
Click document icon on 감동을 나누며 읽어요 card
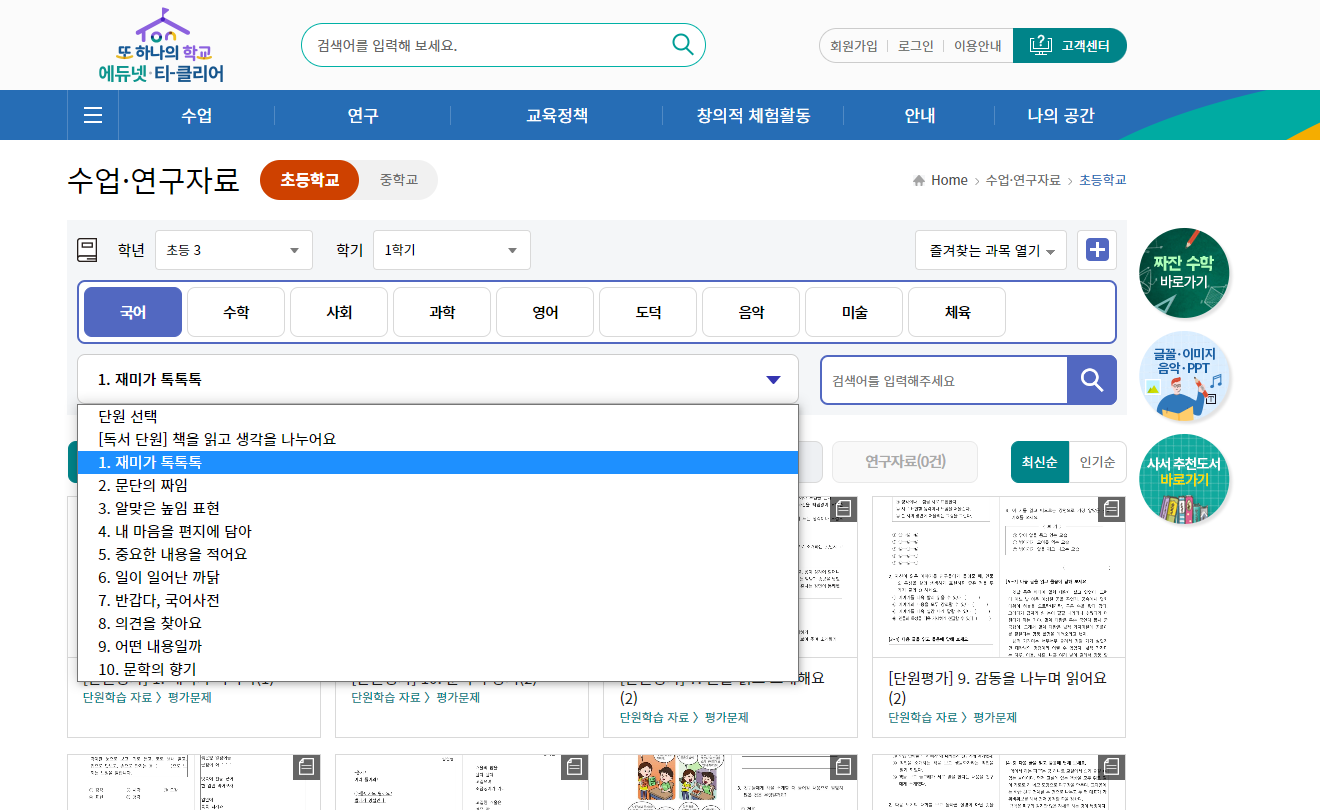pos(1110,509)
